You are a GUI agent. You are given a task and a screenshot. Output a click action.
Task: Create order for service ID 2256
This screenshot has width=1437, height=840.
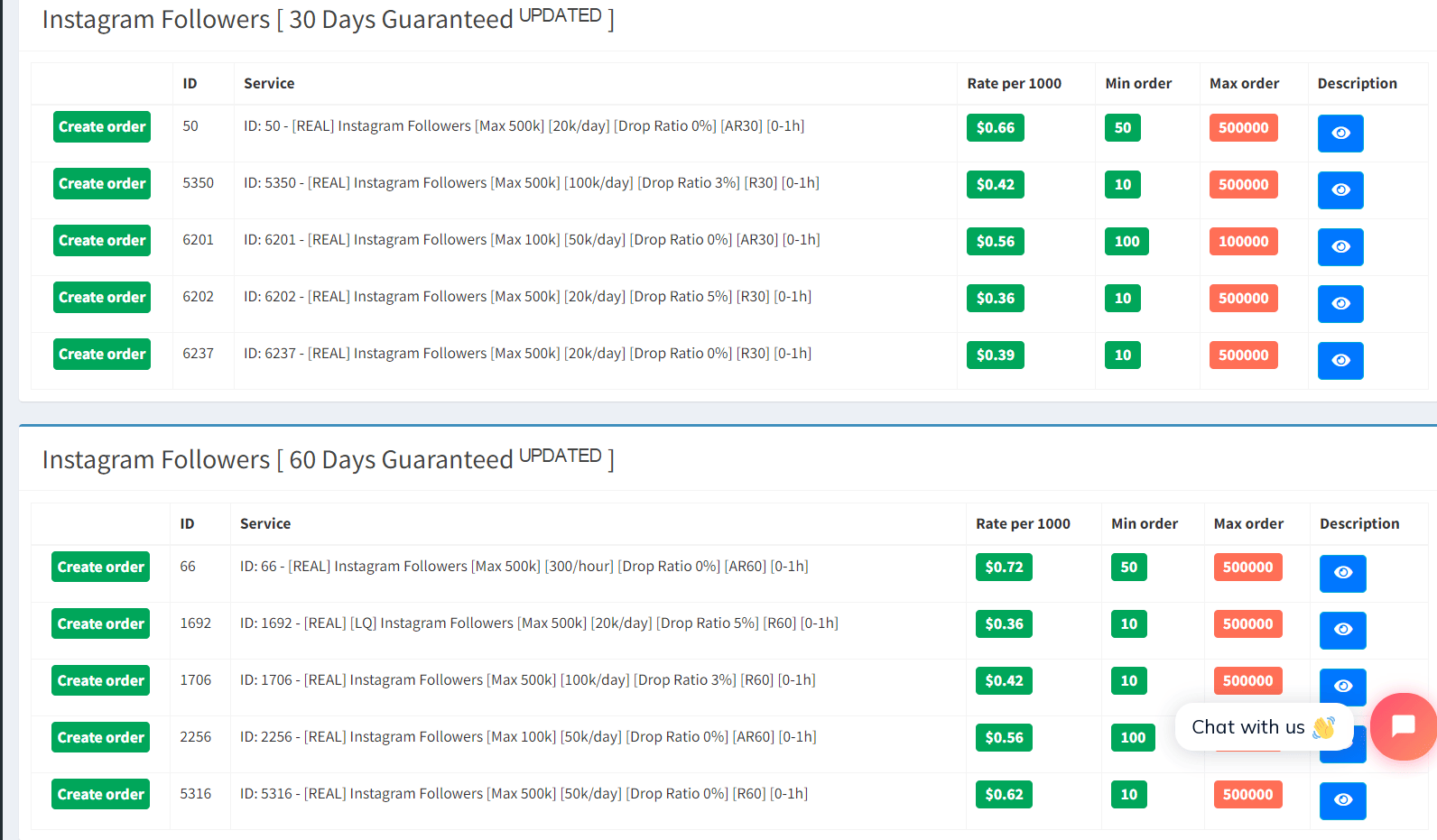click(x=100, y=738)
